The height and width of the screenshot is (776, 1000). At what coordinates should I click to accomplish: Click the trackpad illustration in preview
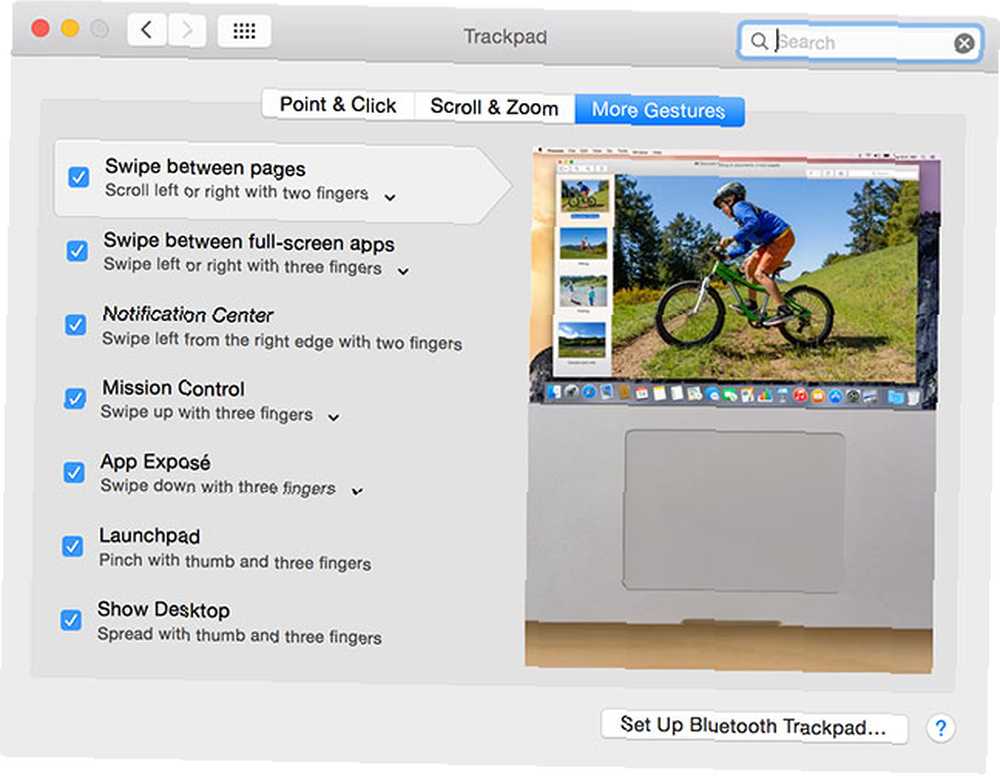pos(734,511)
